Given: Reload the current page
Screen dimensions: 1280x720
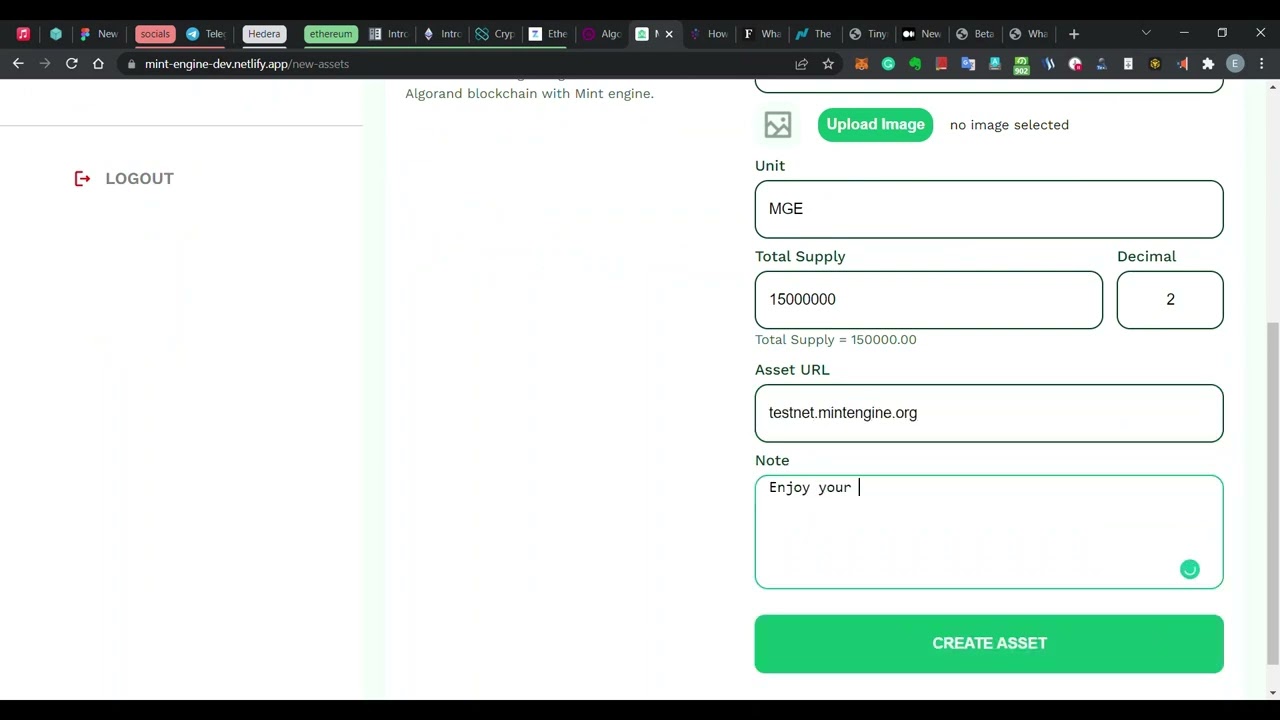Looking at the screenshot, I should (72, 64).
